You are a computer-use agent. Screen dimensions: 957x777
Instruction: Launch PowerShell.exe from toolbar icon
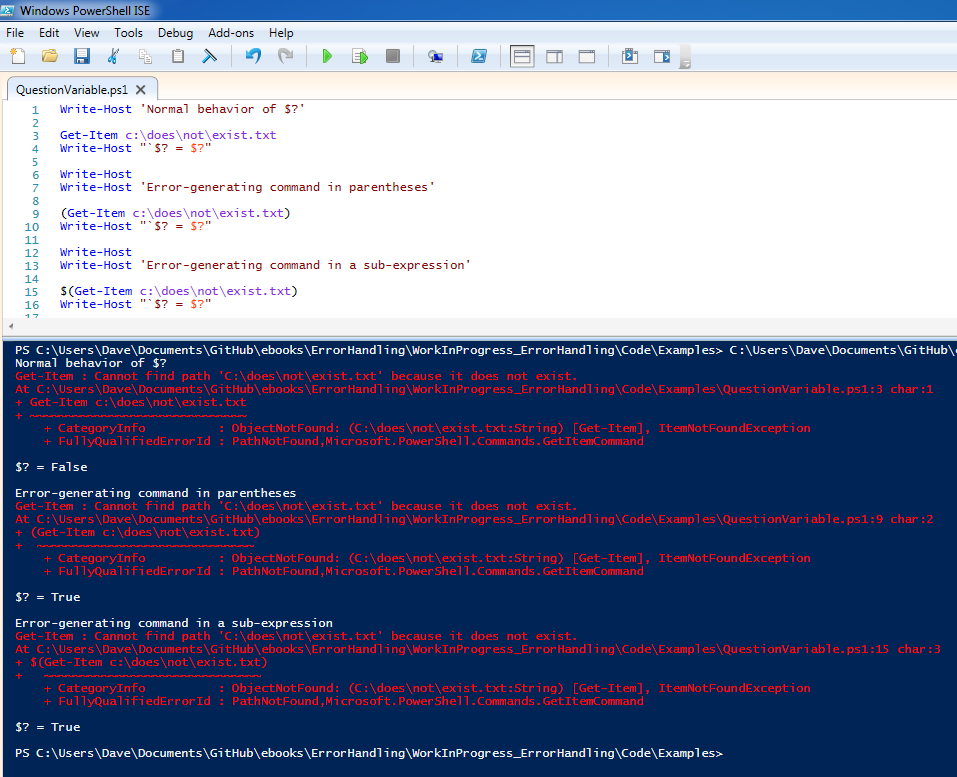click(x=479, y=56)
